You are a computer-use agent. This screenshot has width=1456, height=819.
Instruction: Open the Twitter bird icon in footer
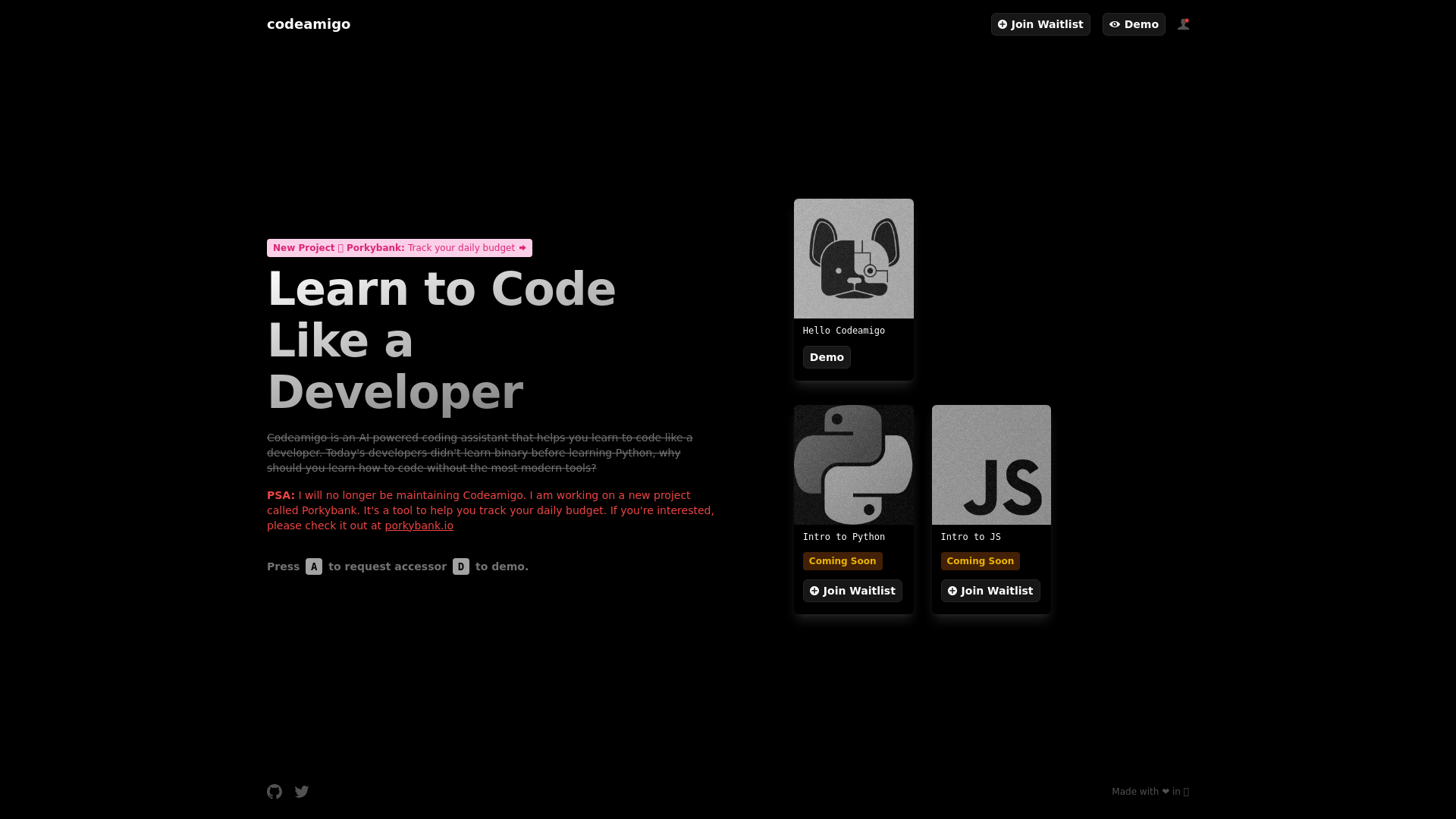coord(302,792)
